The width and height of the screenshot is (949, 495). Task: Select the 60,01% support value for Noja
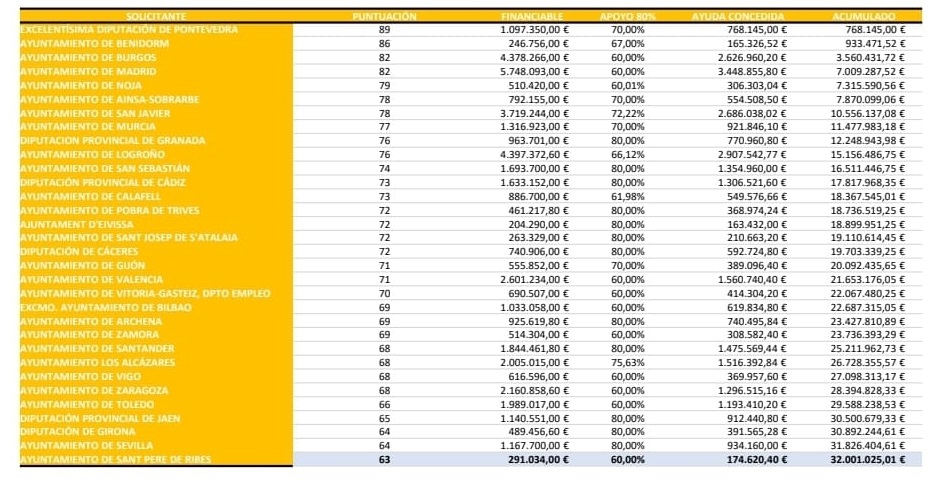coord(628,85)
